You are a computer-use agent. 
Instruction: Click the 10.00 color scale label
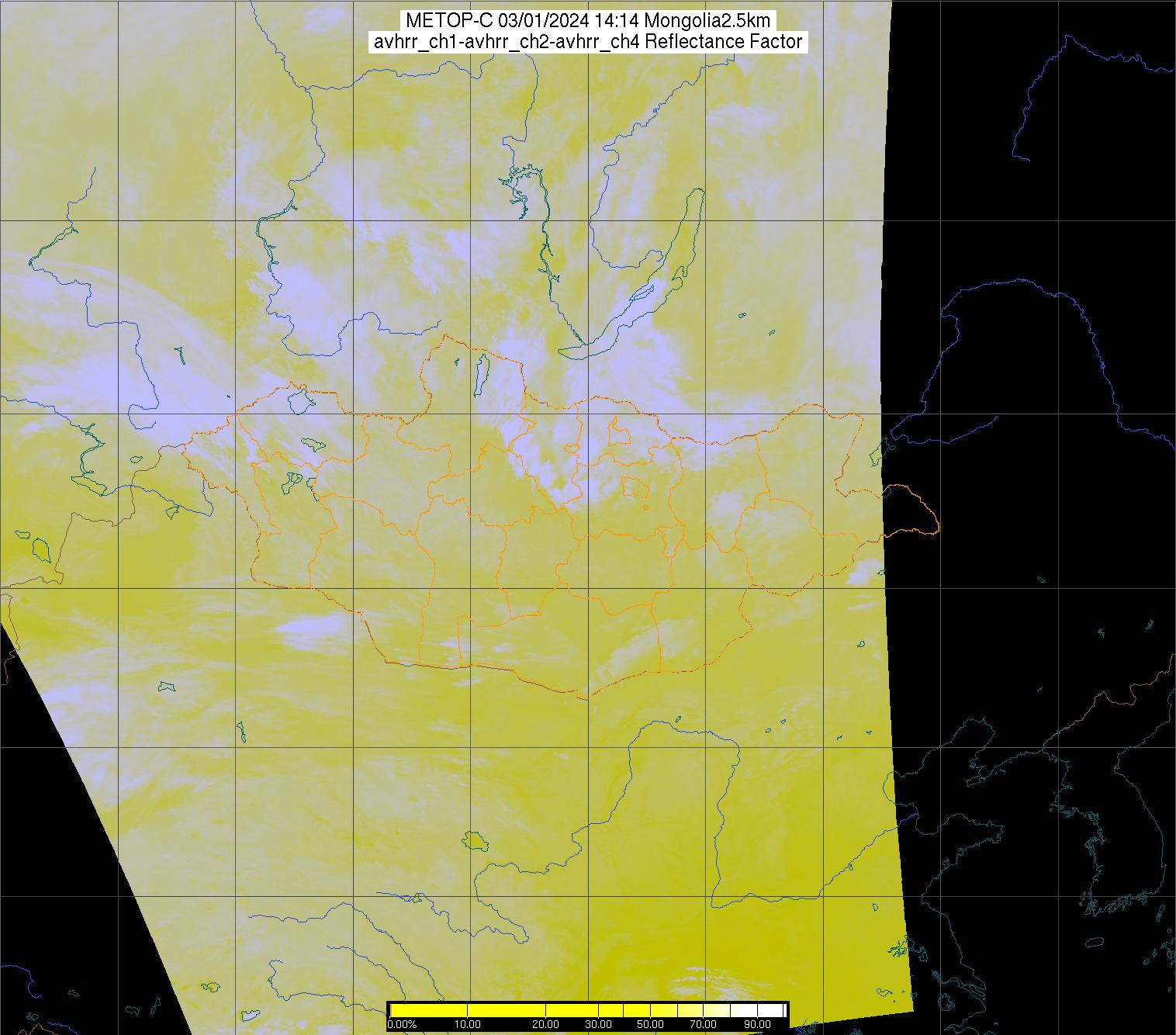point(468,1024)
